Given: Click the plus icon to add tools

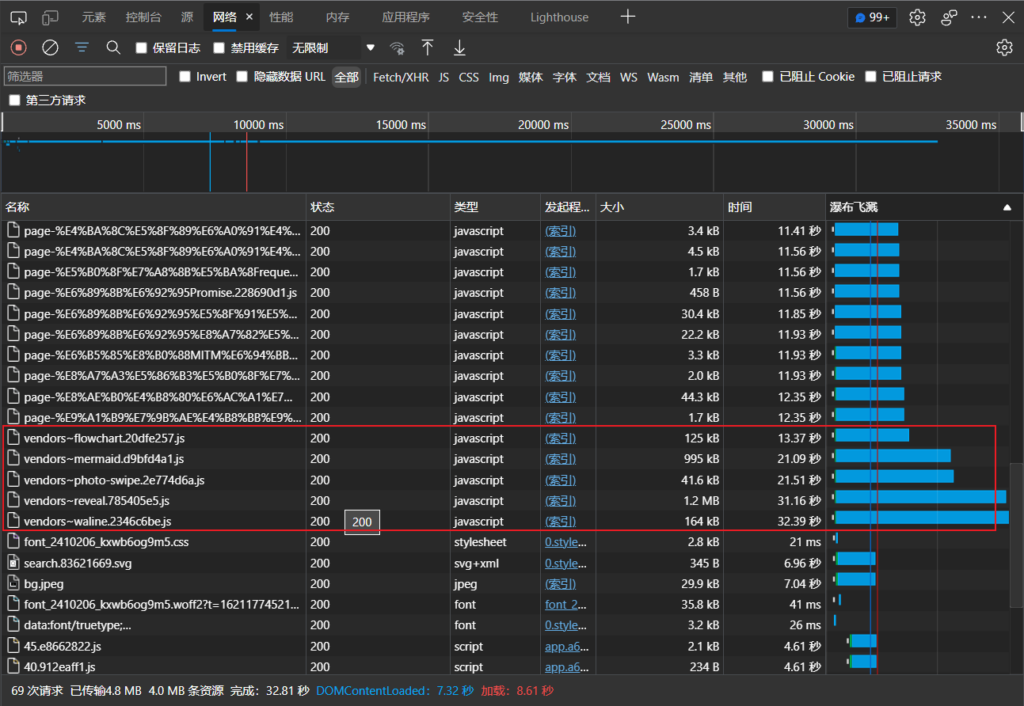Looking at the screenshot, I should [627, 17].
